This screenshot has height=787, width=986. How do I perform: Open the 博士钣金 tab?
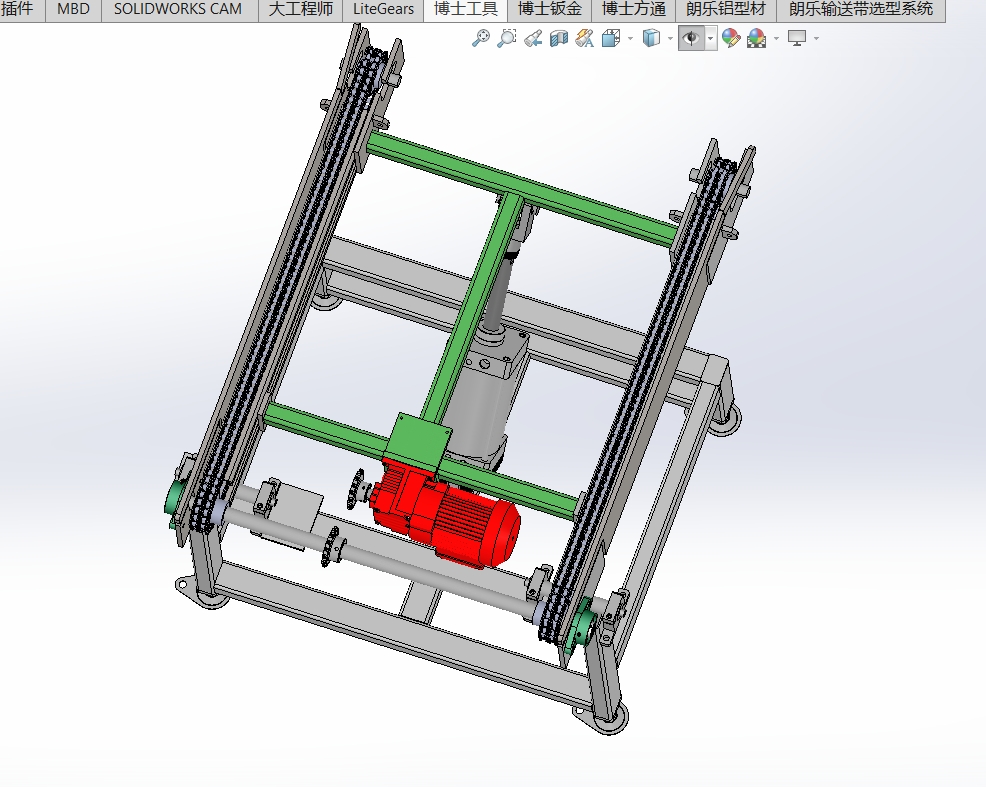(x=550, y=9)
